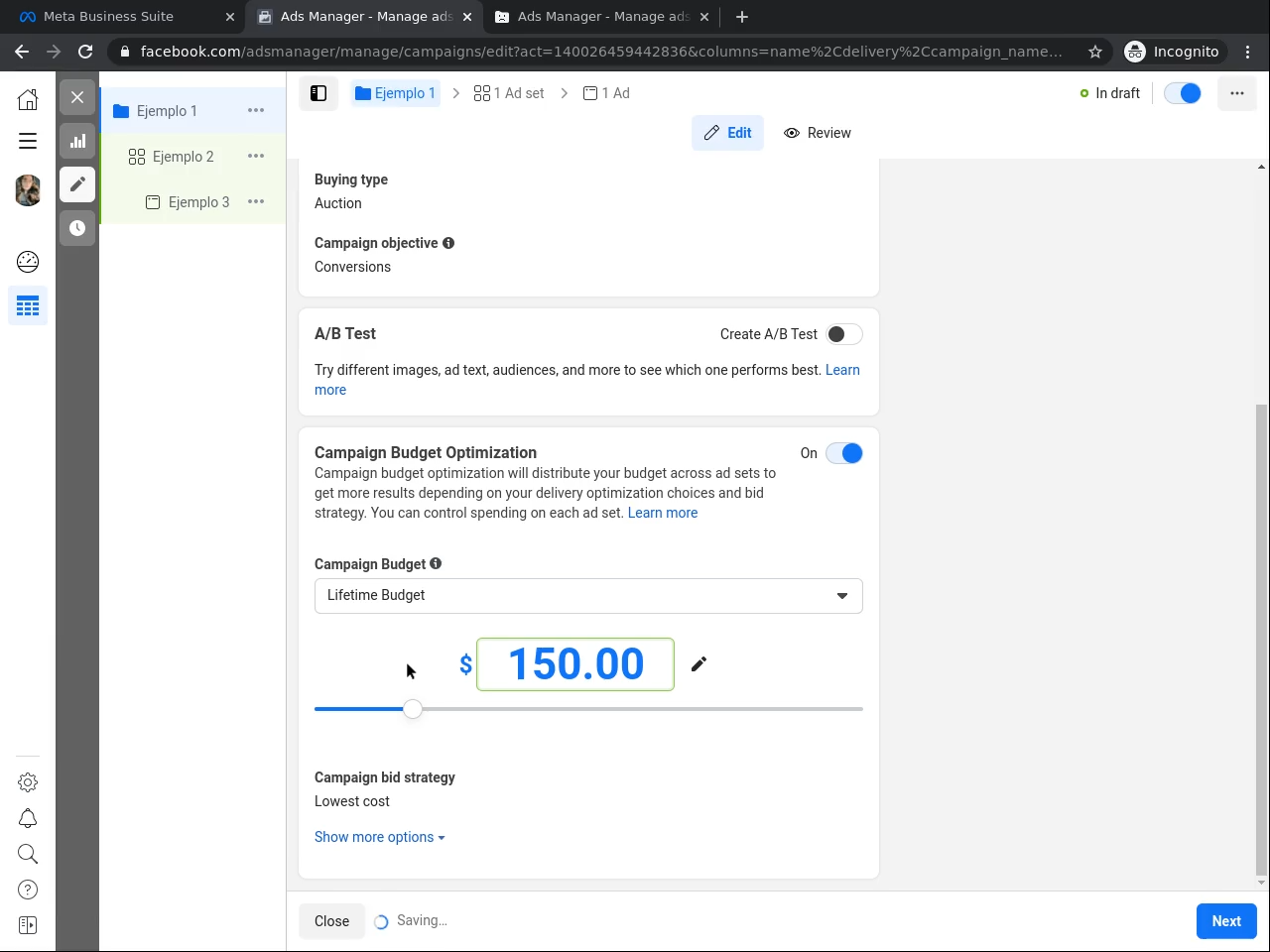The height and width of the screenshot is (952, 1270).
Task: Click the 150.00 budget amount field
Action: coord(575,664)
